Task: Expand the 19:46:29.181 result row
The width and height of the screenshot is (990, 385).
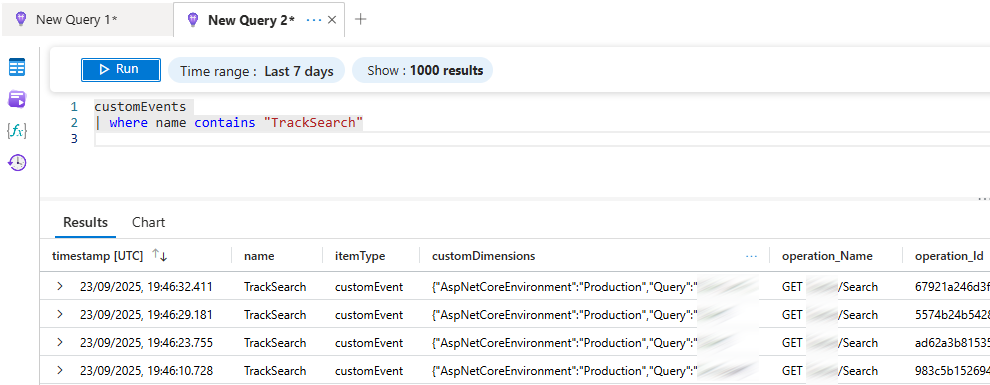Action: point(60,314)
